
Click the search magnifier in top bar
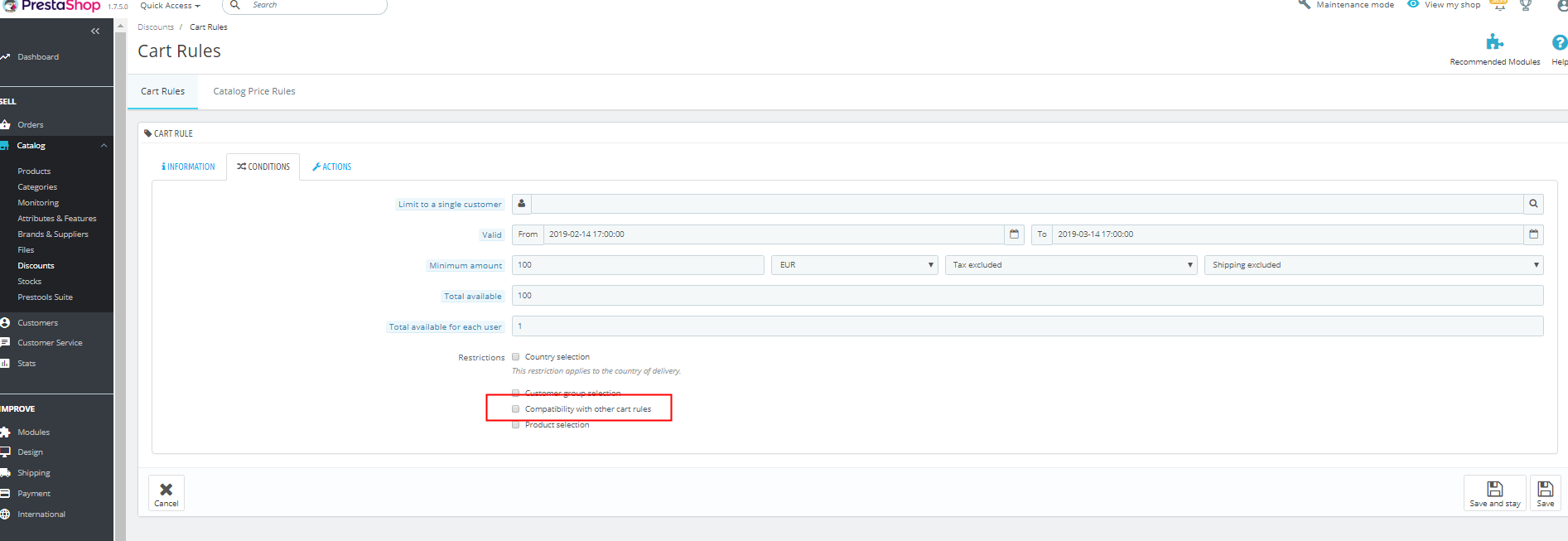coord(235,5)
